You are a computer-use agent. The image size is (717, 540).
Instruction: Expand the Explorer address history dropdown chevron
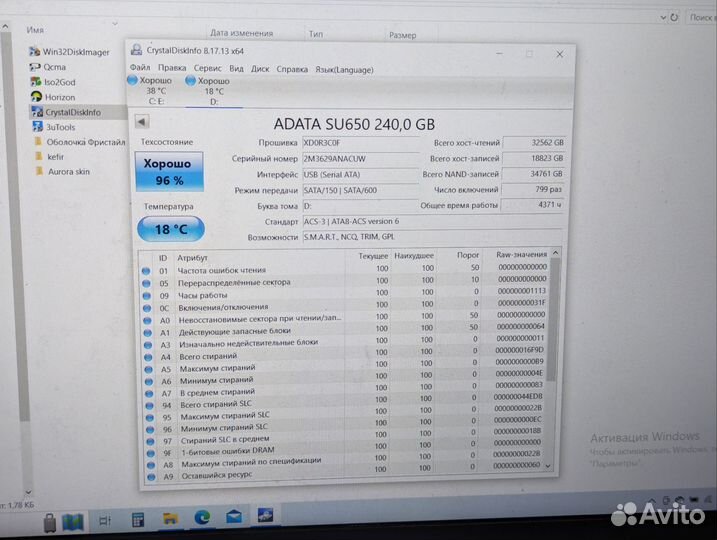tap(663, 17)
